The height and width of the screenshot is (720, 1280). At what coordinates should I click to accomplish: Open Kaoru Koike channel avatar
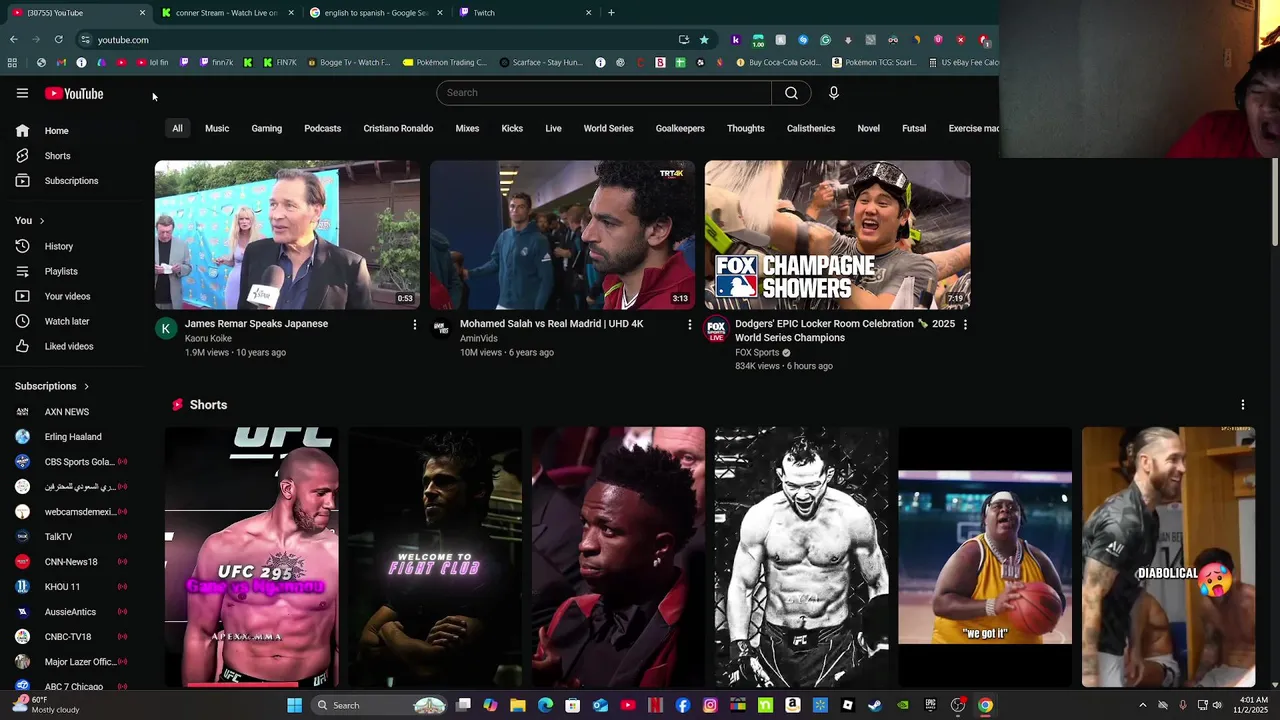click(x=166, y=328)
